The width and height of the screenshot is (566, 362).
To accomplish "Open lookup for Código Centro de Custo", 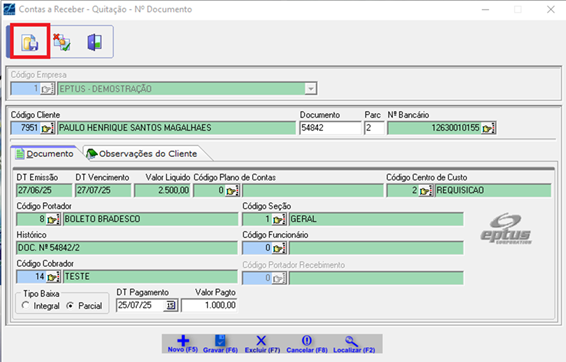I will coord(426,191).
